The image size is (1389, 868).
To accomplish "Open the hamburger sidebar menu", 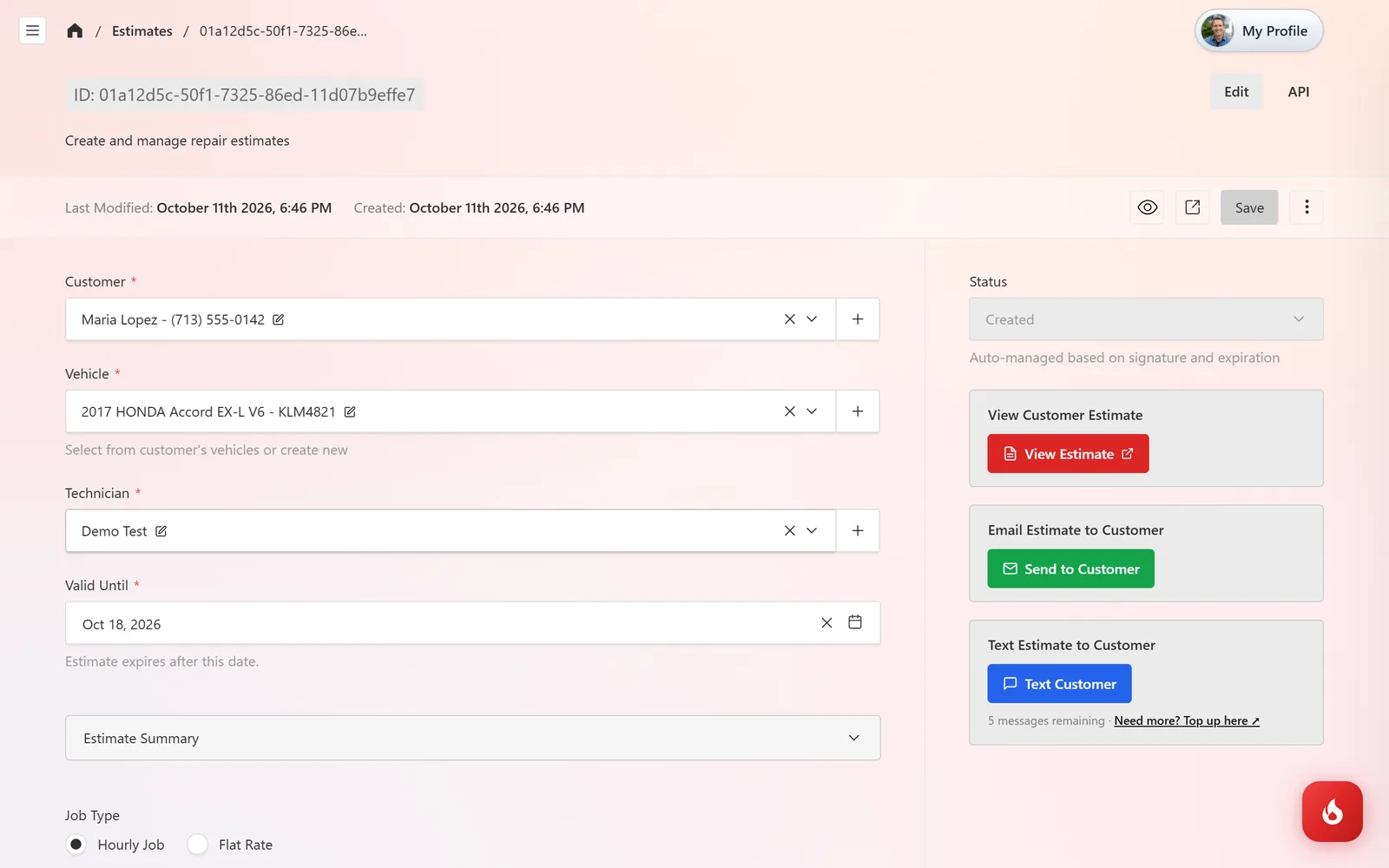I will (x=32, y=30).
